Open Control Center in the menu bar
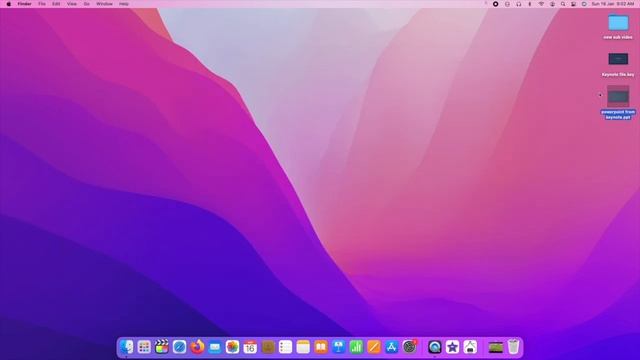 pos(573,4)
